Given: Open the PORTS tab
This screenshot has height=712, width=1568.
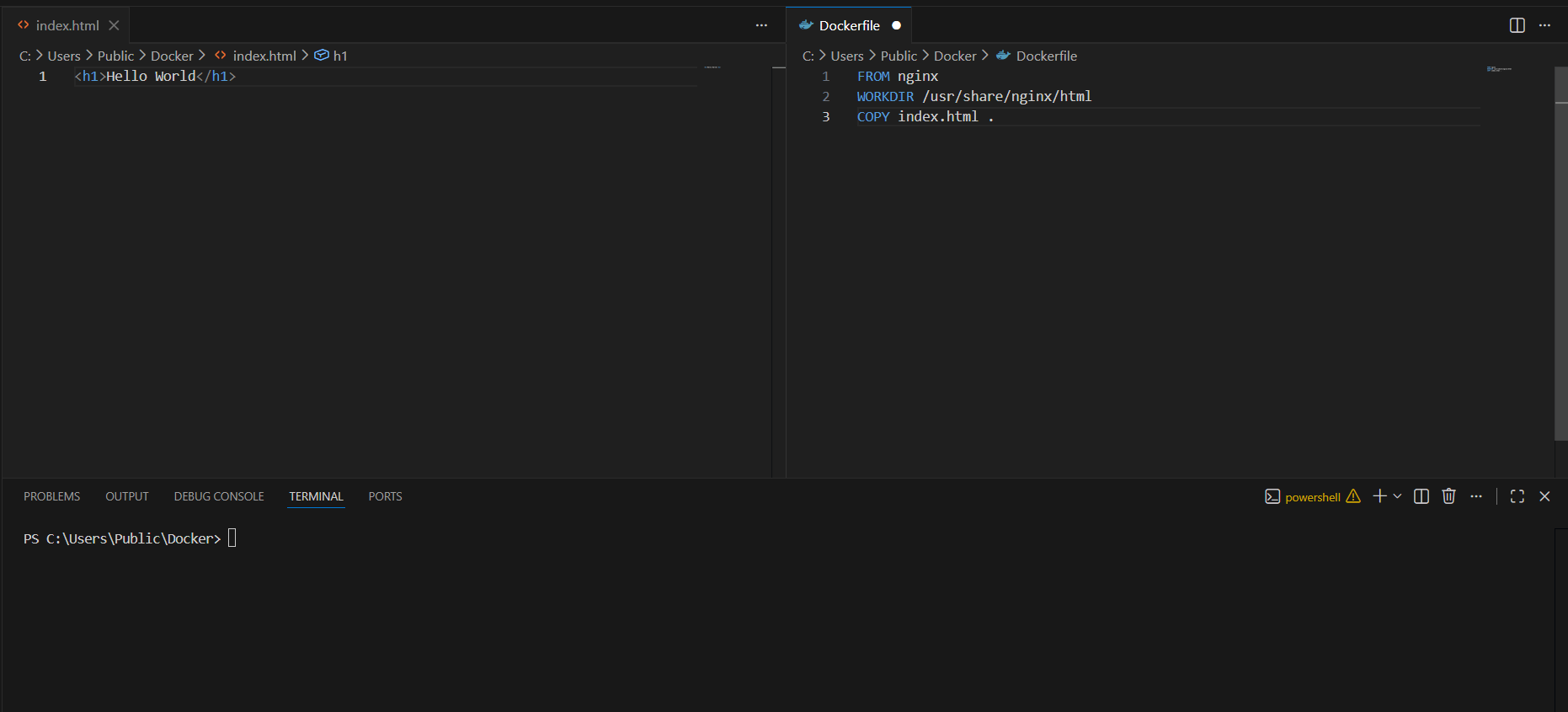Looking at the screenshot, I should click(x=385, y=496).
